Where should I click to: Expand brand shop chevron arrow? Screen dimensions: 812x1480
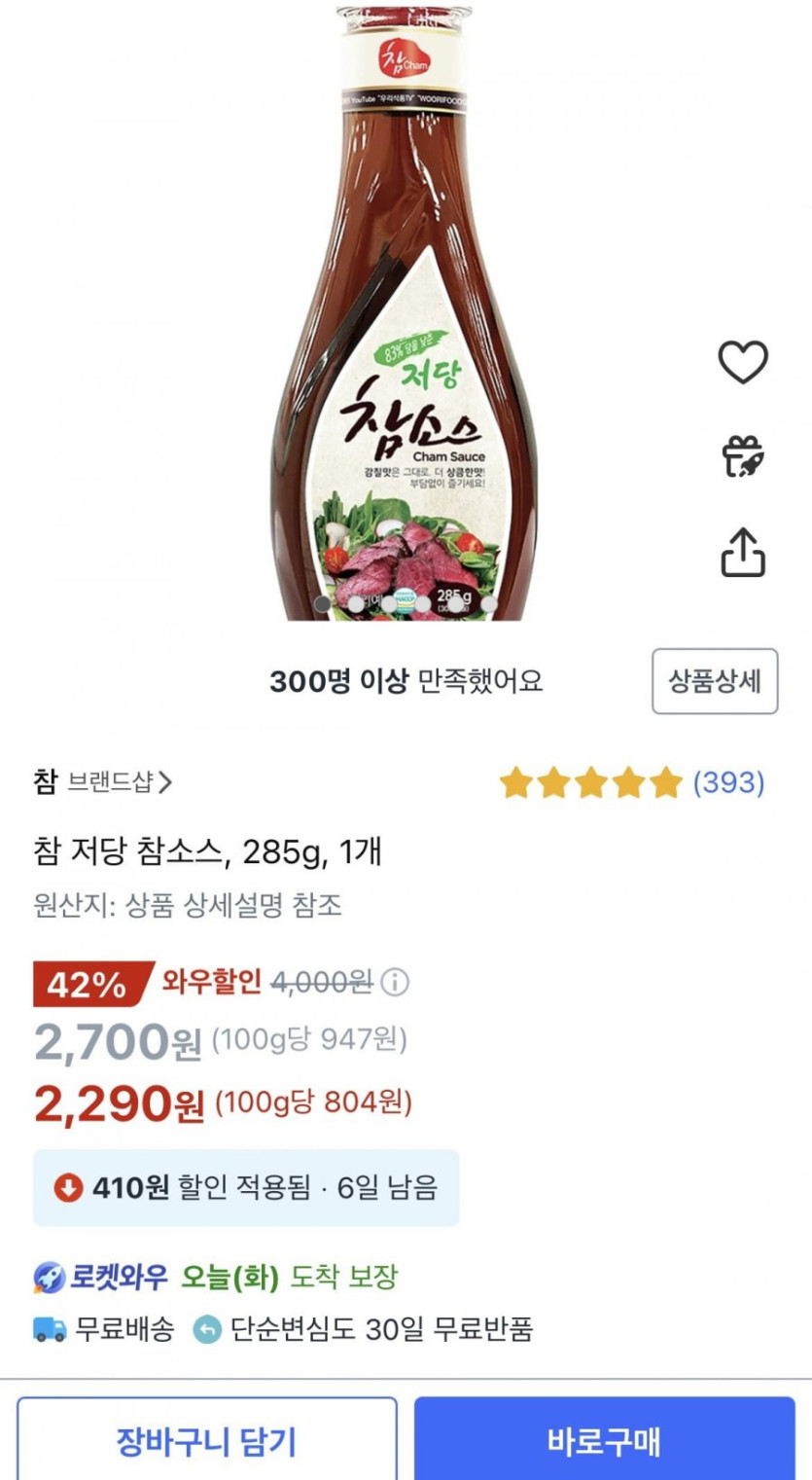pos(165,782)
